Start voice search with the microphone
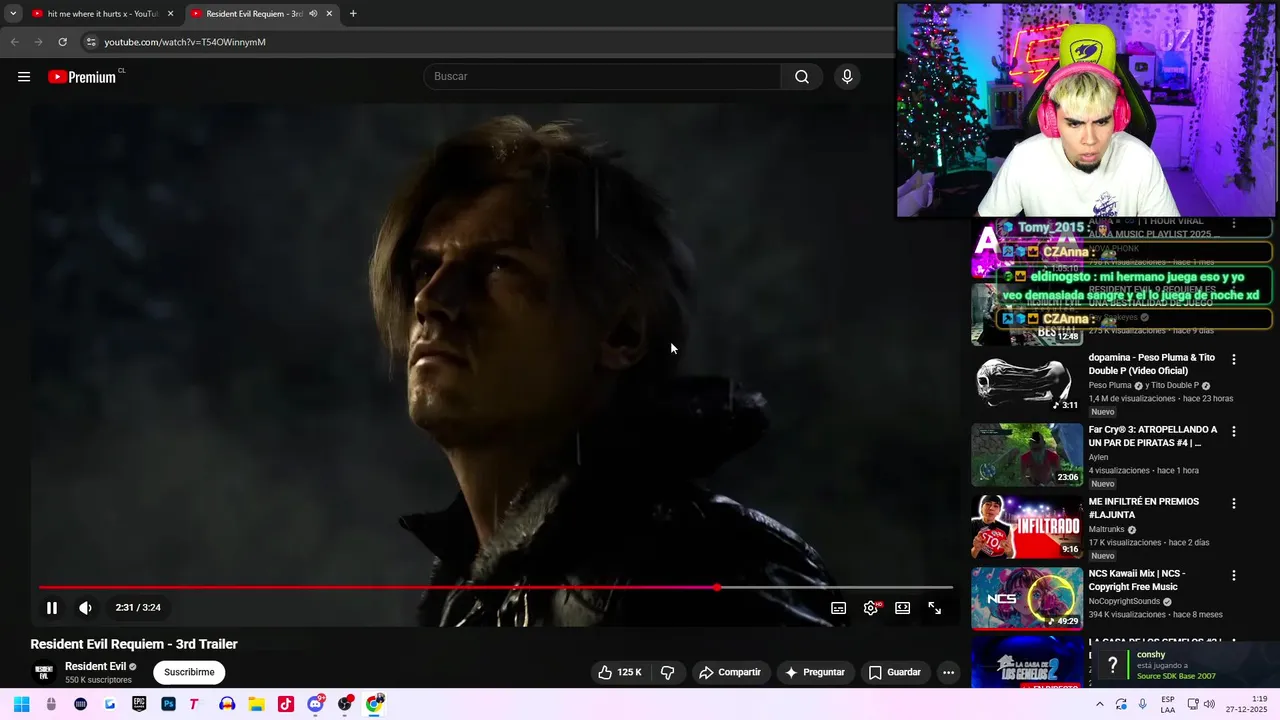 point(847,77)
